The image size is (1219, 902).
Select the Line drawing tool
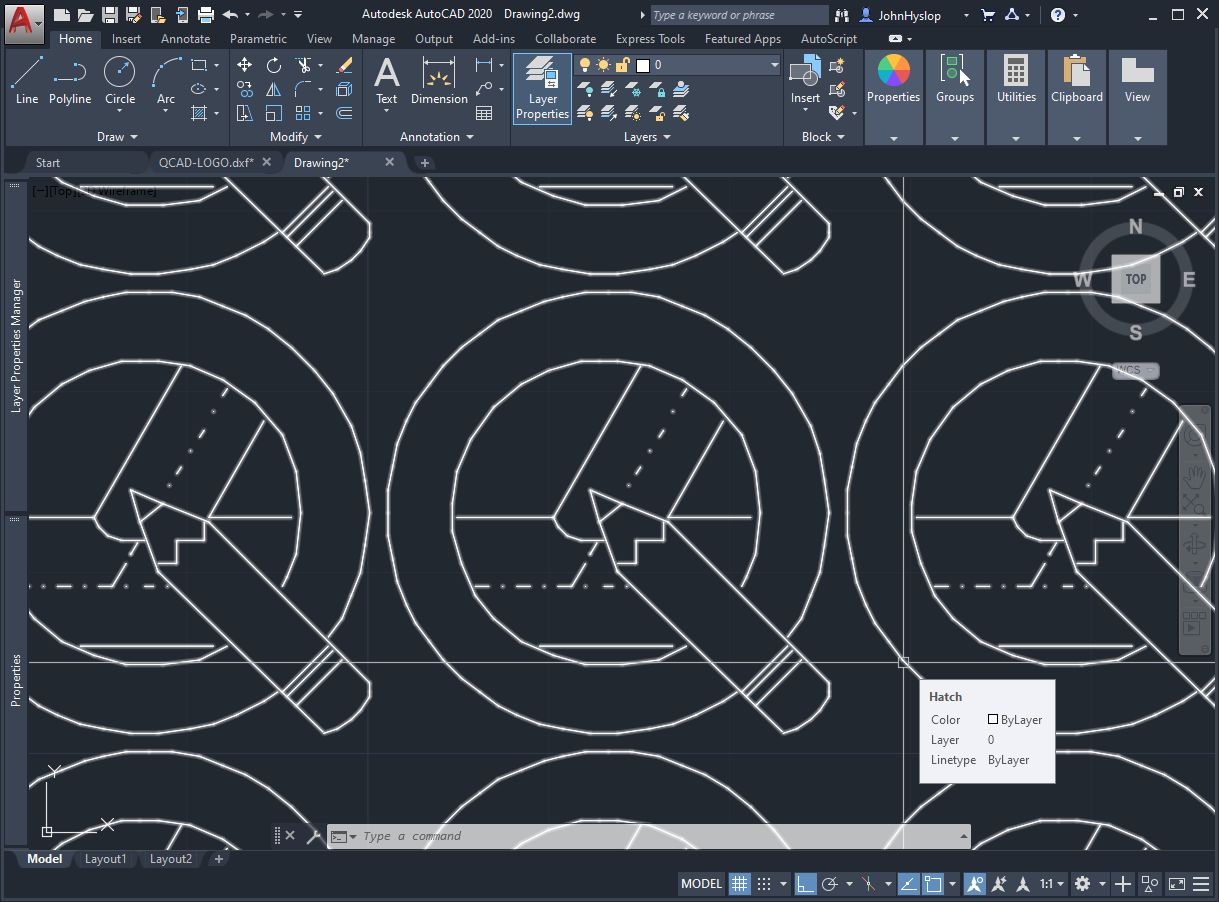coord(27,80)
